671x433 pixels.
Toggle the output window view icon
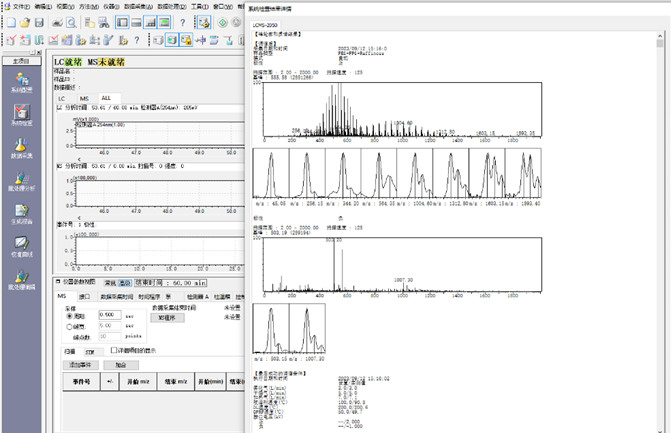(137, 22)
